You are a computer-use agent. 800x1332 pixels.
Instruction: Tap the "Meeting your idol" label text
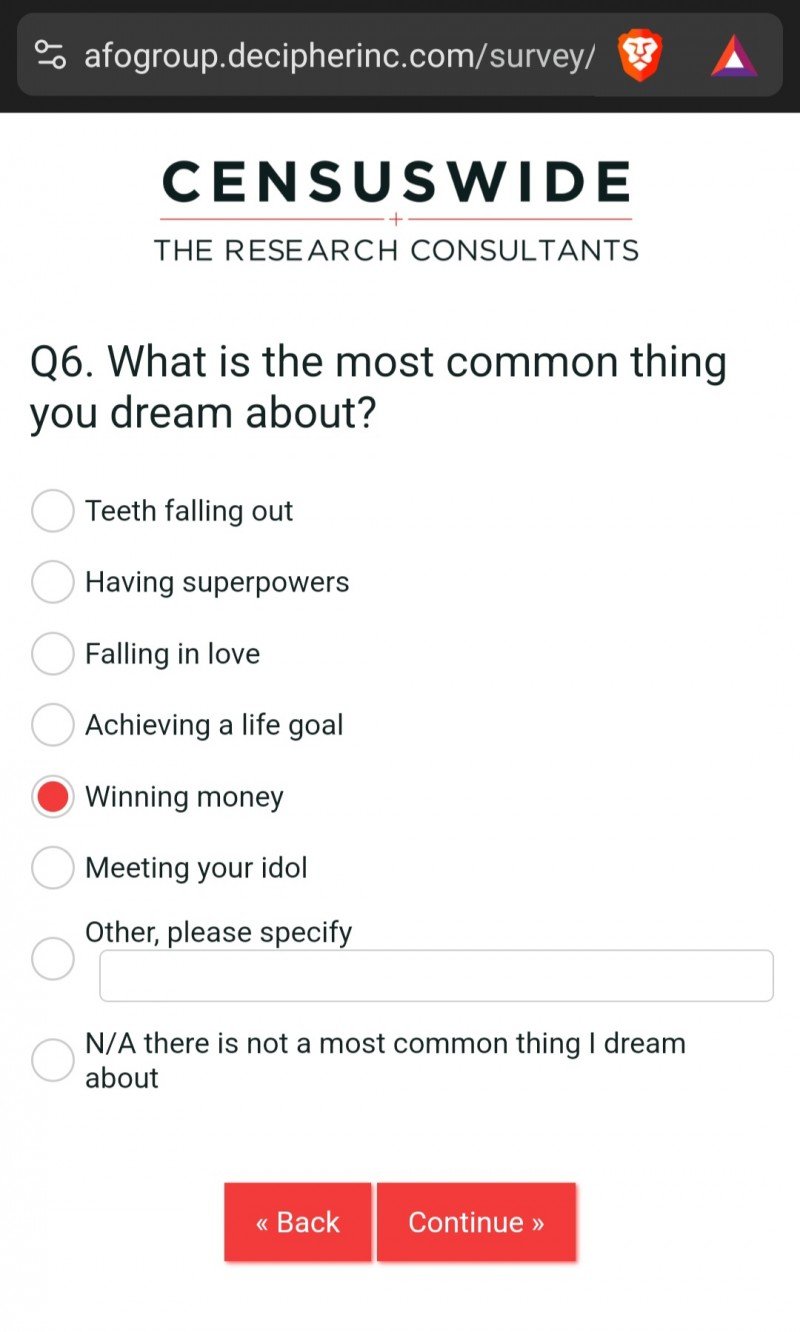pyautogui.click(x=196, y=868)
